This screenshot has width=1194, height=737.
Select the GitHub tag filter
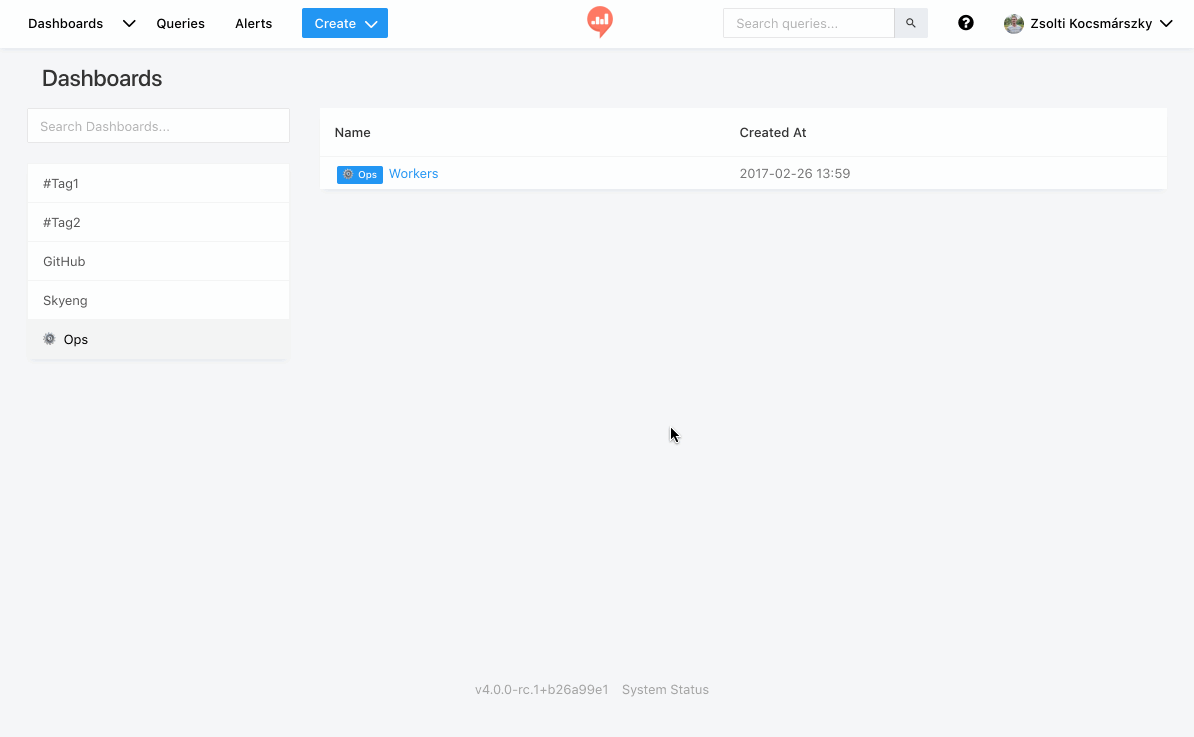pos(64,261)
